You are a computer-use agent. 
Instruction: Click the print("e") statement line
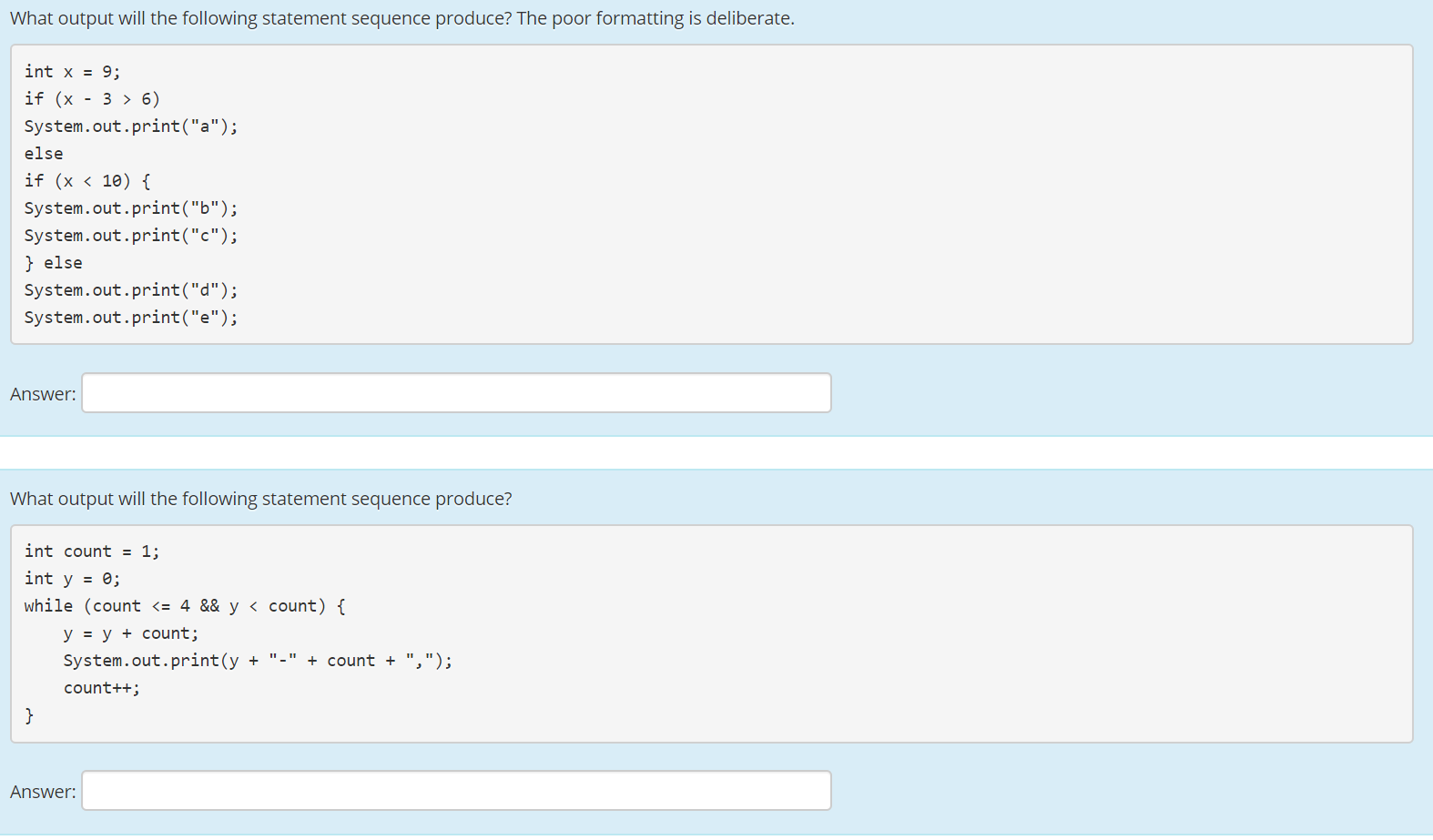[x=131, y=318]
